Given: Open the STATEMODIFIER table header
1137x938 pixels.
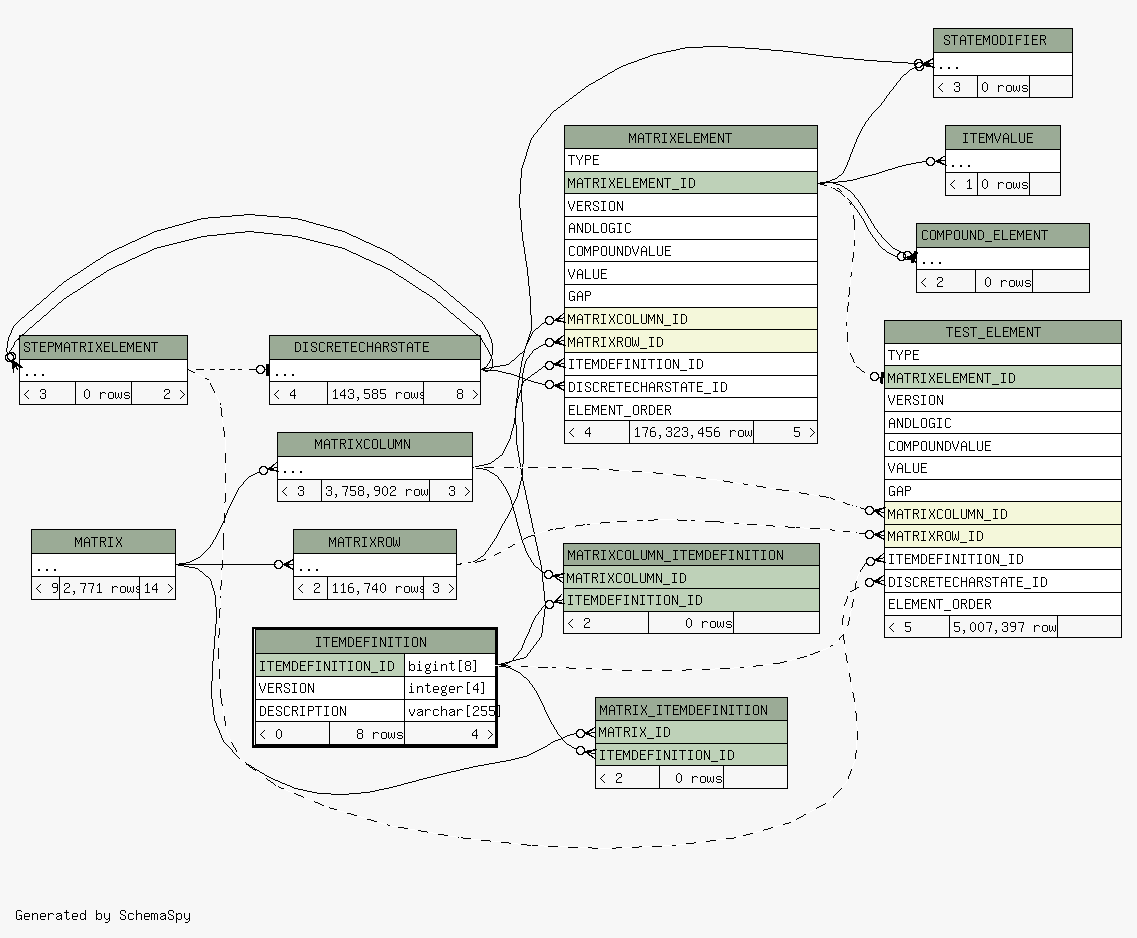Looking at the screenshot, I should pyautogui.click(x=1003, y=41).
